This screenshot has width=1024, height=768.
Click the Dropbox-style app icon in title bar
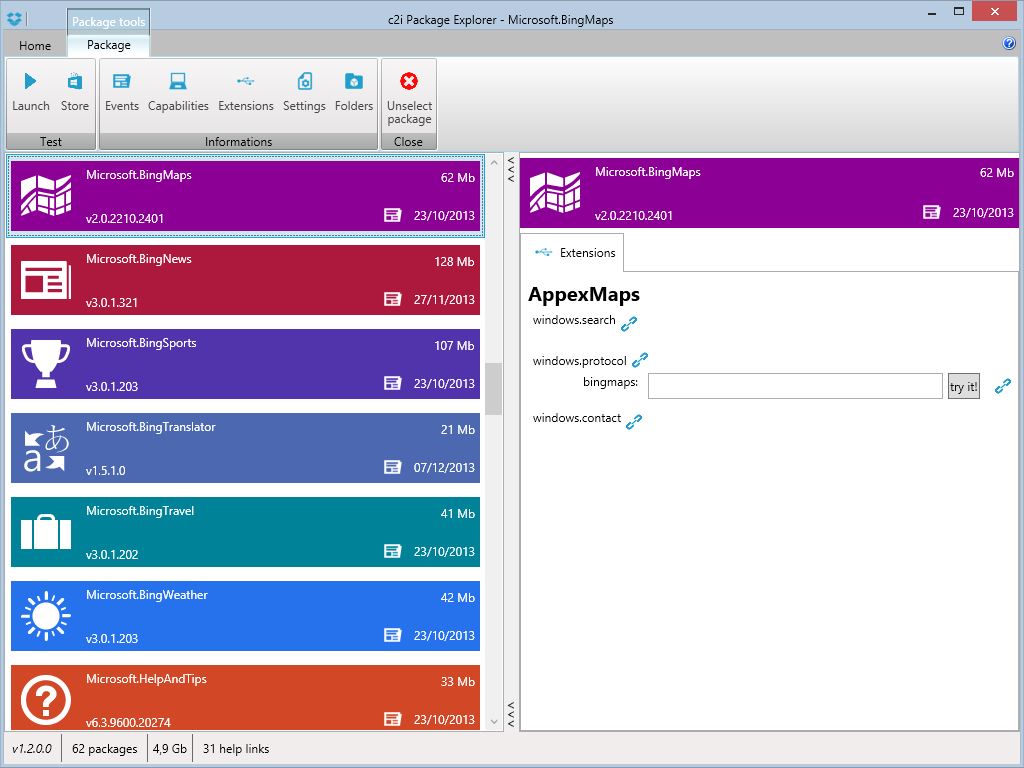(x=14, y=19)
